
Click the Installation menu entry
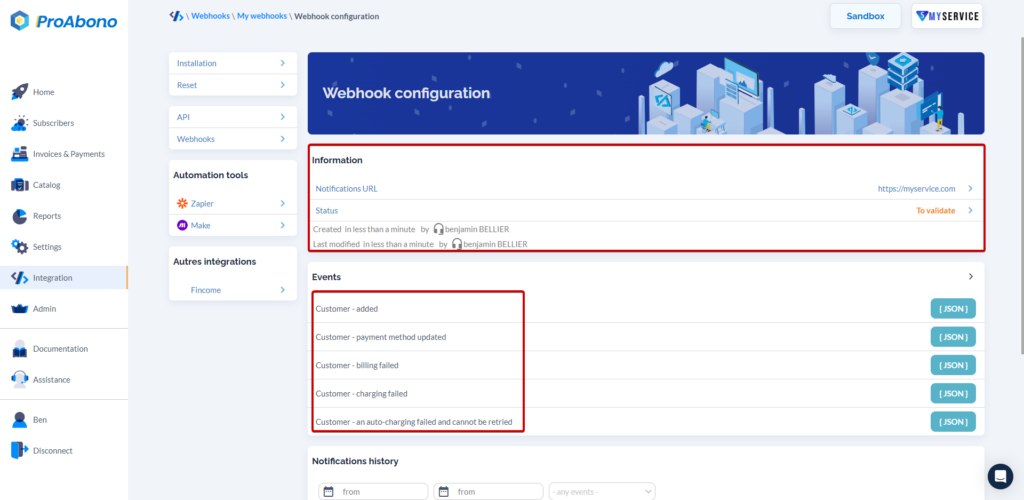232,63
